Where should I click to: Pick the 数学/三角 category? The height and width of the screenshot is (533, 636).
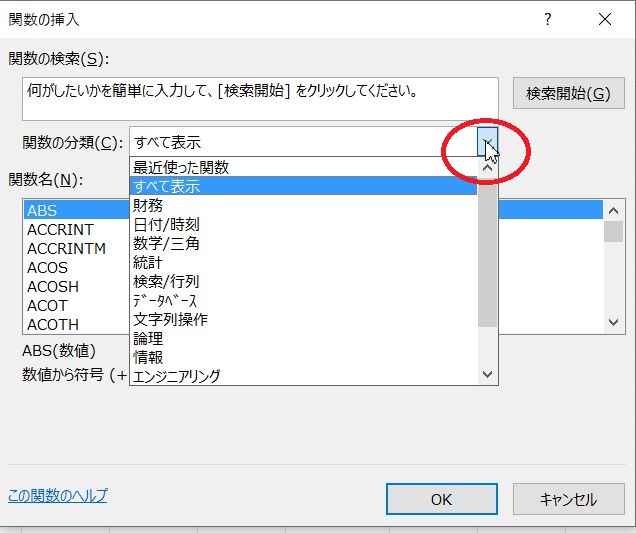click(x=166, y=243)
